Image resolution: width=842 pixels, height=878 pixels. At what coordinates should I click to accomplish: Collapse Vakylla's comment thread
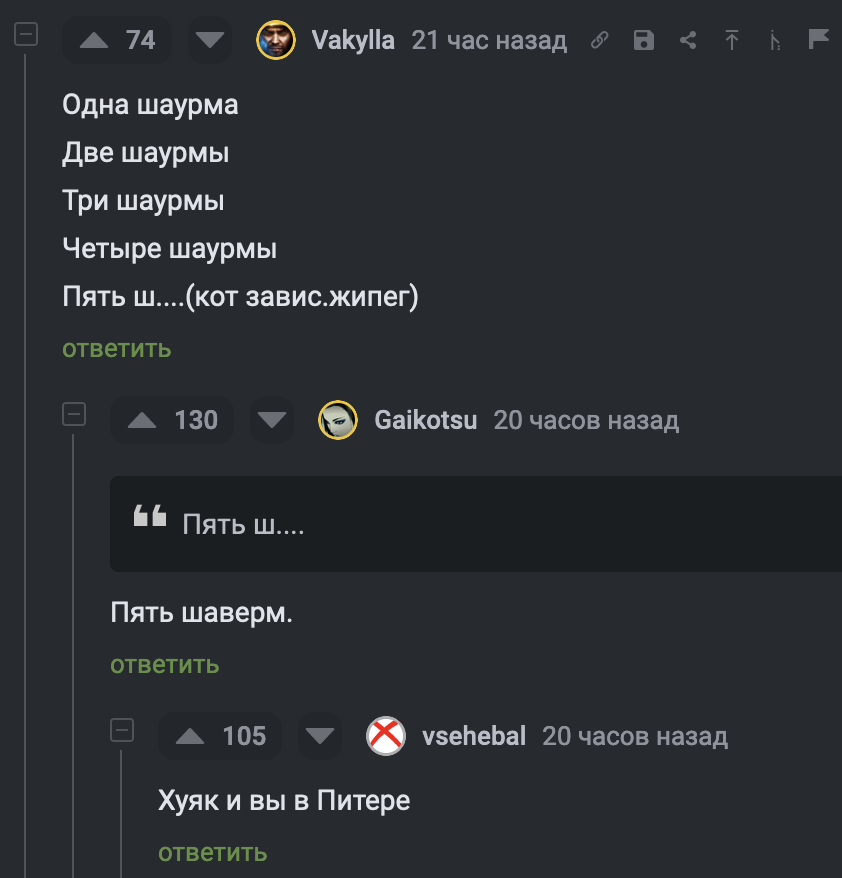point(26,33)
